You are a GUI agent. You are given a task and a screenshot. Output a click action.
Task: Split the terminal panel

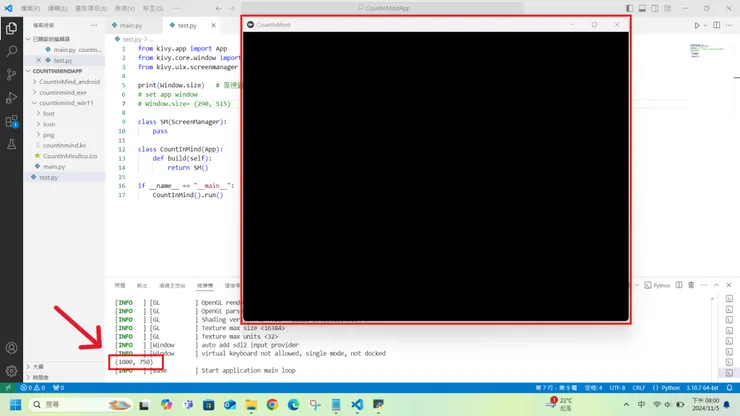pyautogui.click(x=679, y=285)
